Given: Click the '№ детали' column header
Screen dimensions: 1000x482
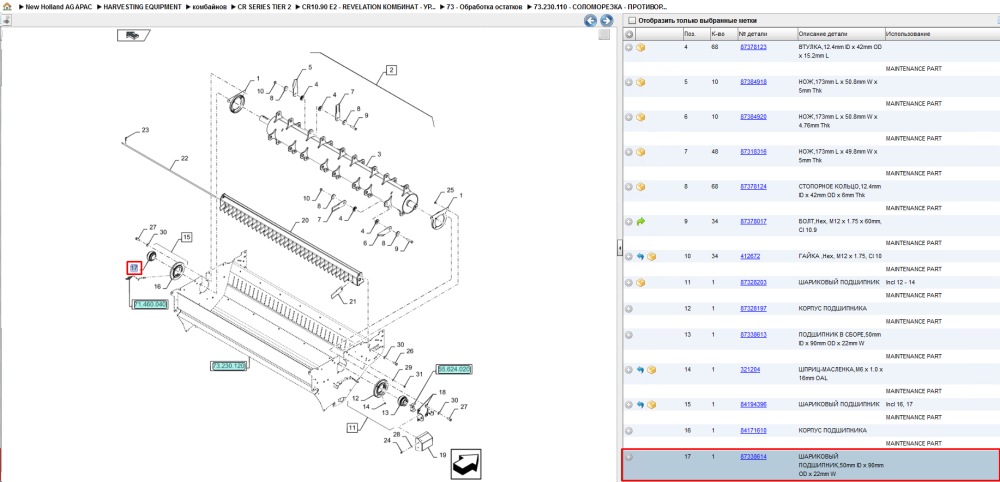Looking at the screenshot, I should [753, 34].
